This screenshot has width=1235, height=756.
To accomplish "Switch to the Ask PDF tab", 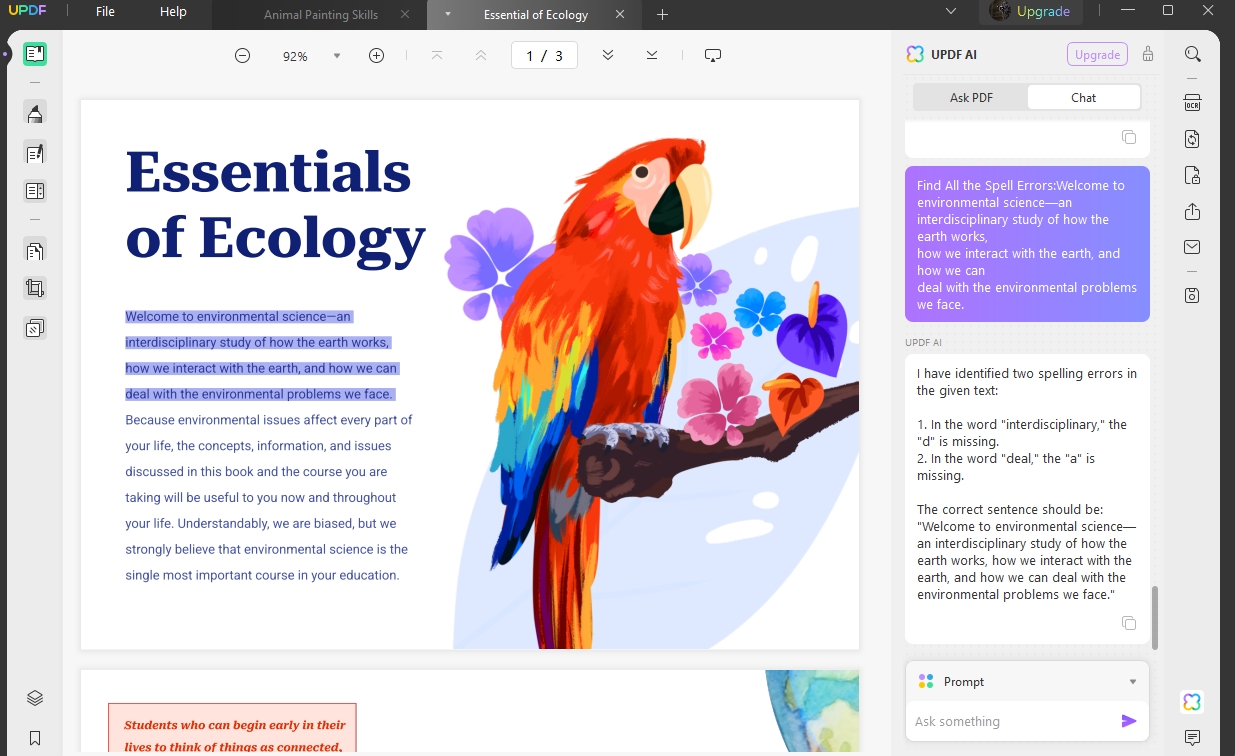I will [970, 97].
